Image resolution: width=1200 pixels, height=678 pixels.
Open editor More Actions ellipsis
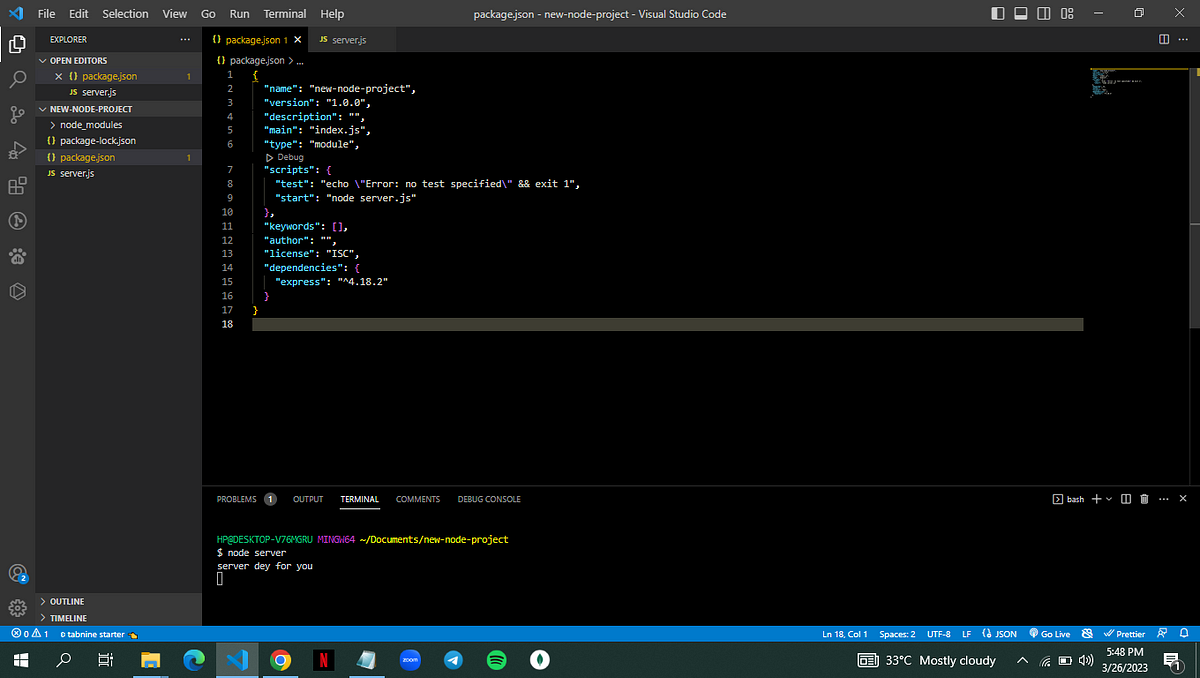pyautogui.click(x=1185, y=39)
